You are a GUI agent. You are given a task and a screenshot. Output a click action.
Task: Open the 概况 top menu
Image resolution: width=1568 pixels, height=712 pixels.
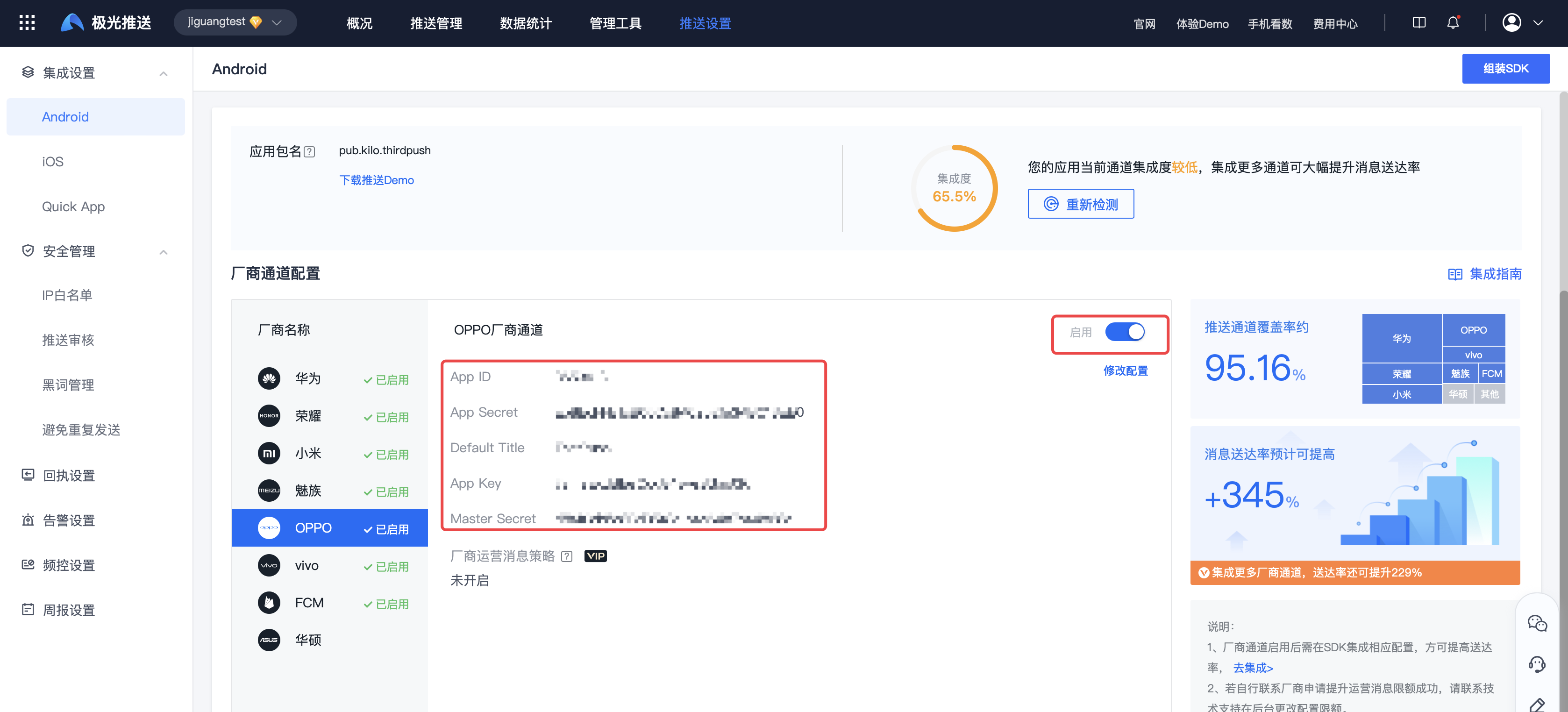point(359,23)
